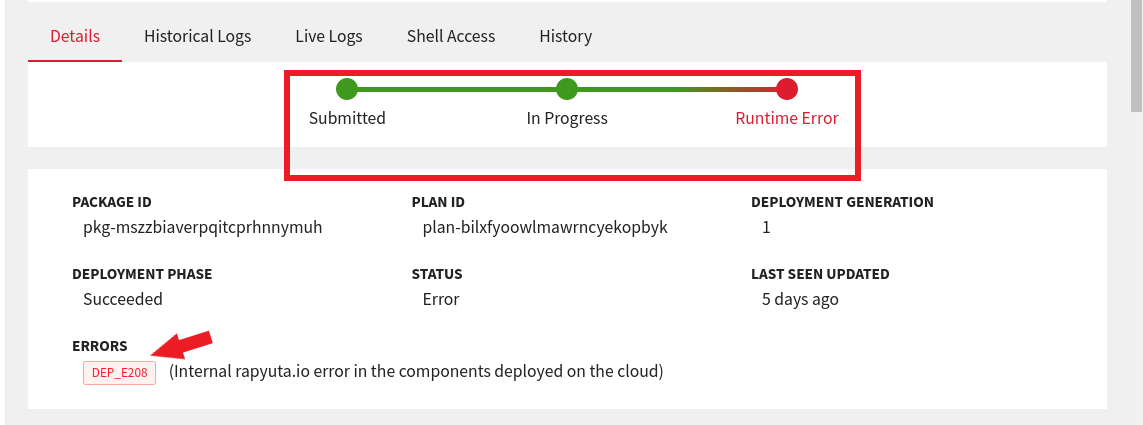Click the vertical scrollbar thumb
The image size is (1143, 425).
click(1136, 56)
